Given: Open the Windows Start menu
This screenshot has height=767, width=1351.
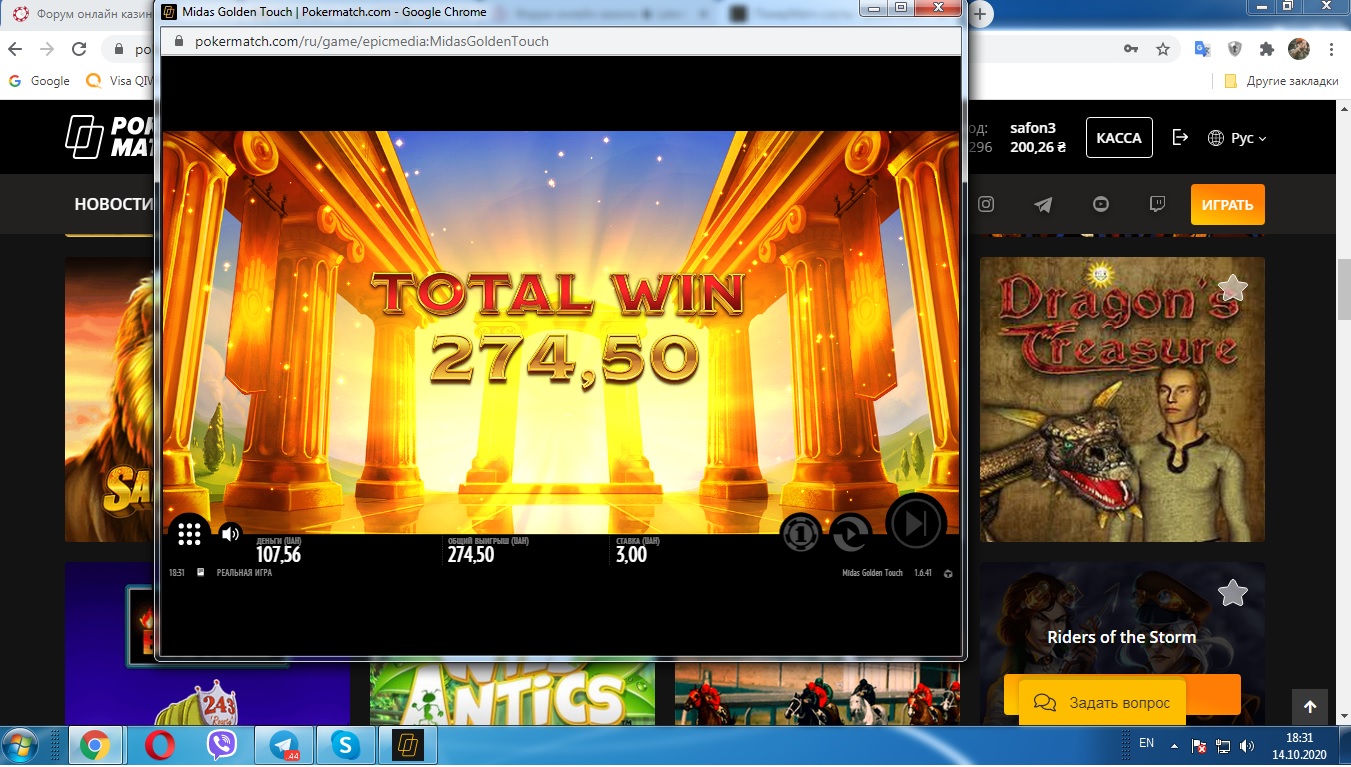Looking at the screenshot, I should coord(20,746).
